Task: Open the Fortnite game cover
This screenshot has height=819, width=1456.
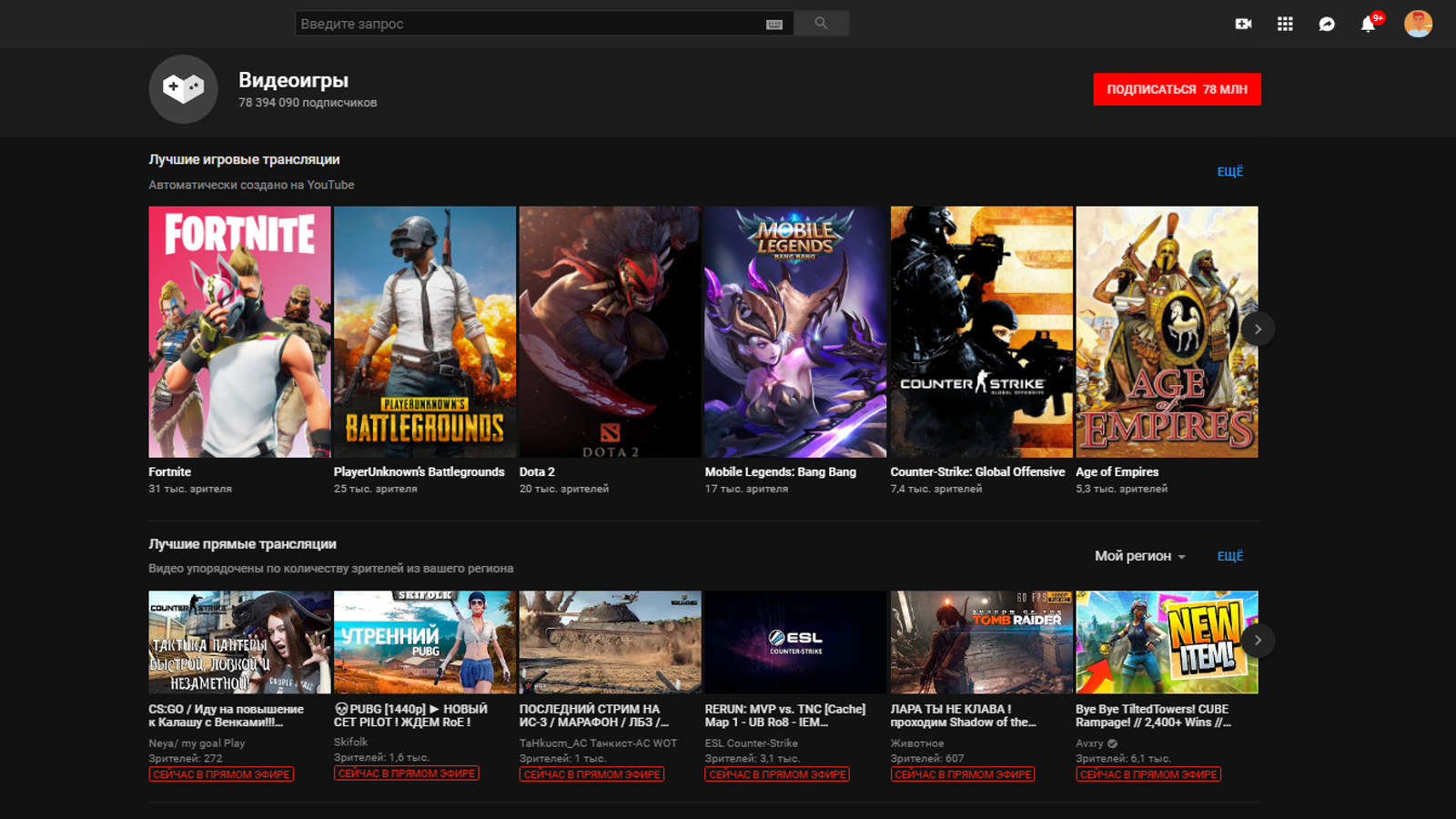Action: point(240,332)
